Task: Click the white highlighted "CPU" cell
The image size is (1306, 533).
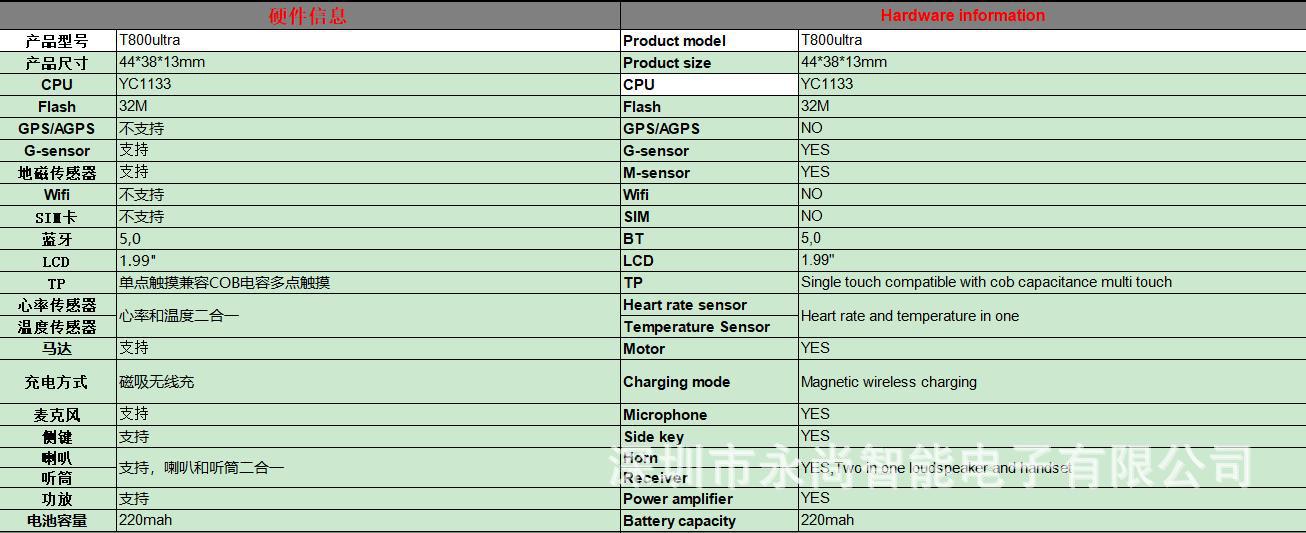Action: pyautogui.click(x=709, y=85)
